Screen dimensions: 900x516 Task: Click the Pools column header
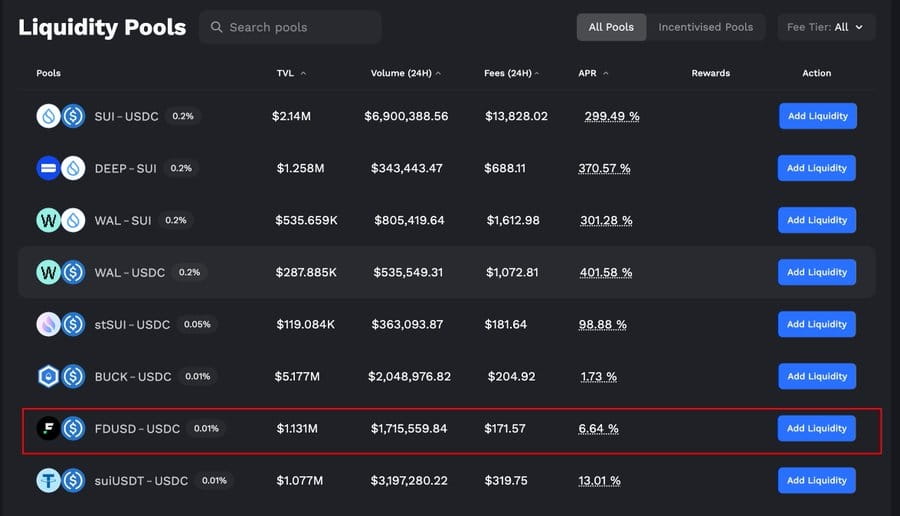click(48, 73)
